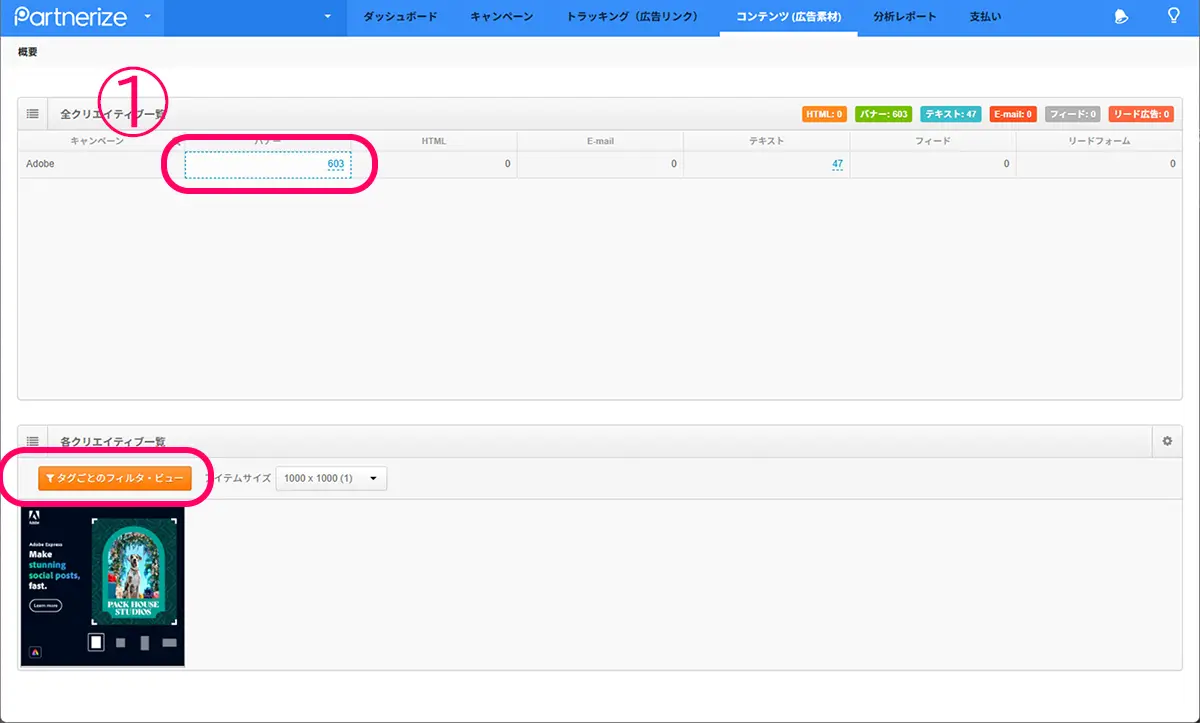This screenshot has width=1200, height=723.
Task: Click the フィード: 0 gray badge
Action: coord(1073,115)
